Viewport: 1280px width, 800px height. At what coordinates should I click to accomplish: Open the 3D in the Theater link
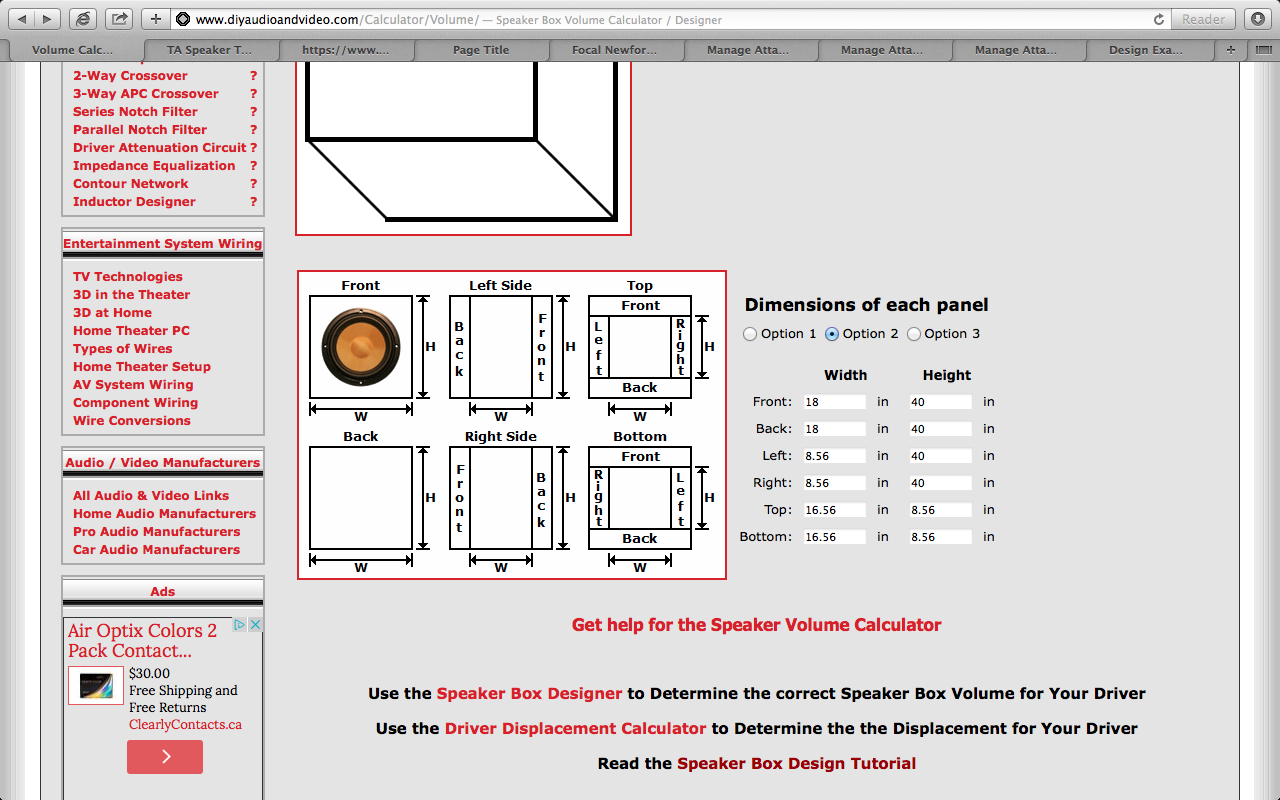coord(131,295)
